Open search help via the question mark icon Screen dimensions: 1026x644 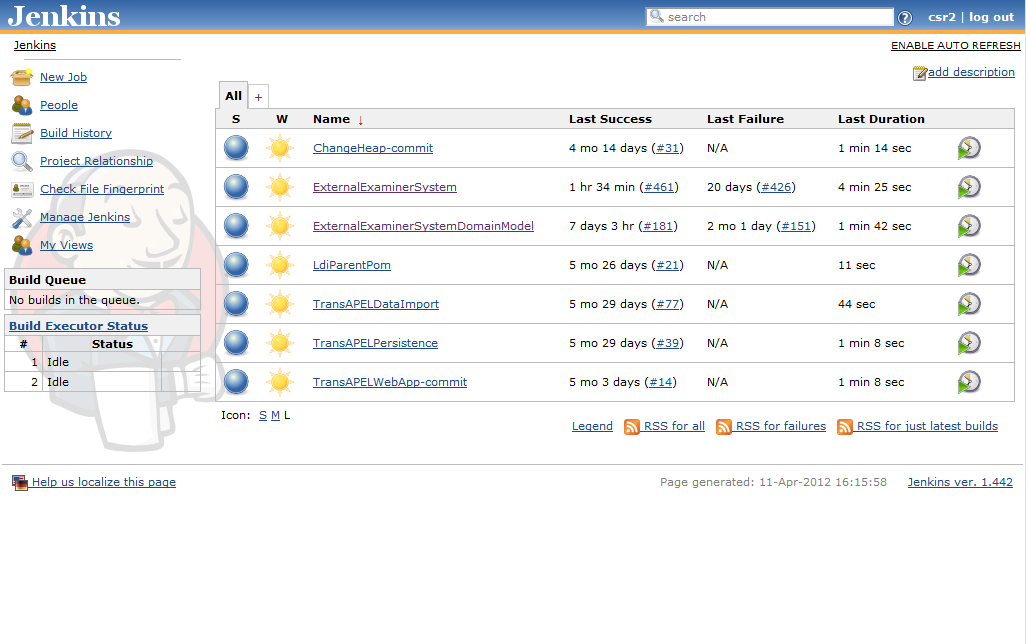(x=905, y=17)
